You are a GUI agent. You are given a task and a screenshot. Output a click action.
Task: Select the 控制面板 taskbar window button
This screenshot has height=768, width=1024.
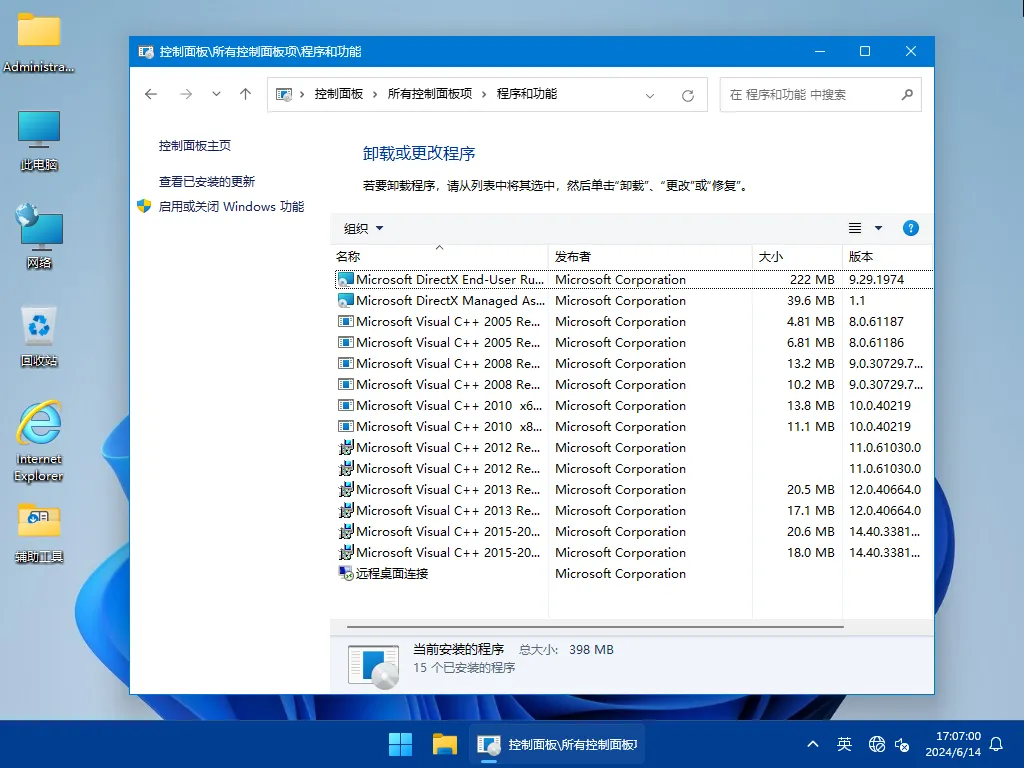[x=555, y=744]
